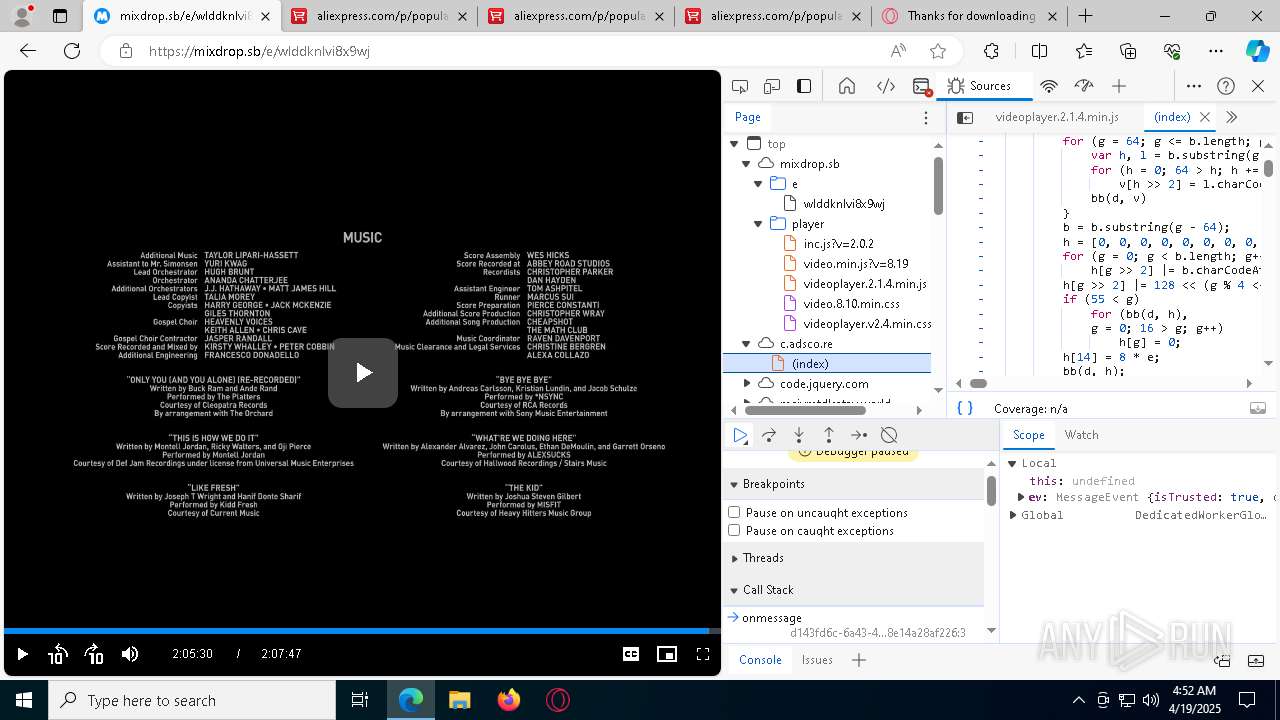Add more tools with the plus icon in DevTools toolbar
Viewport: 1280px width, 720px height.
click(1119, 86)
